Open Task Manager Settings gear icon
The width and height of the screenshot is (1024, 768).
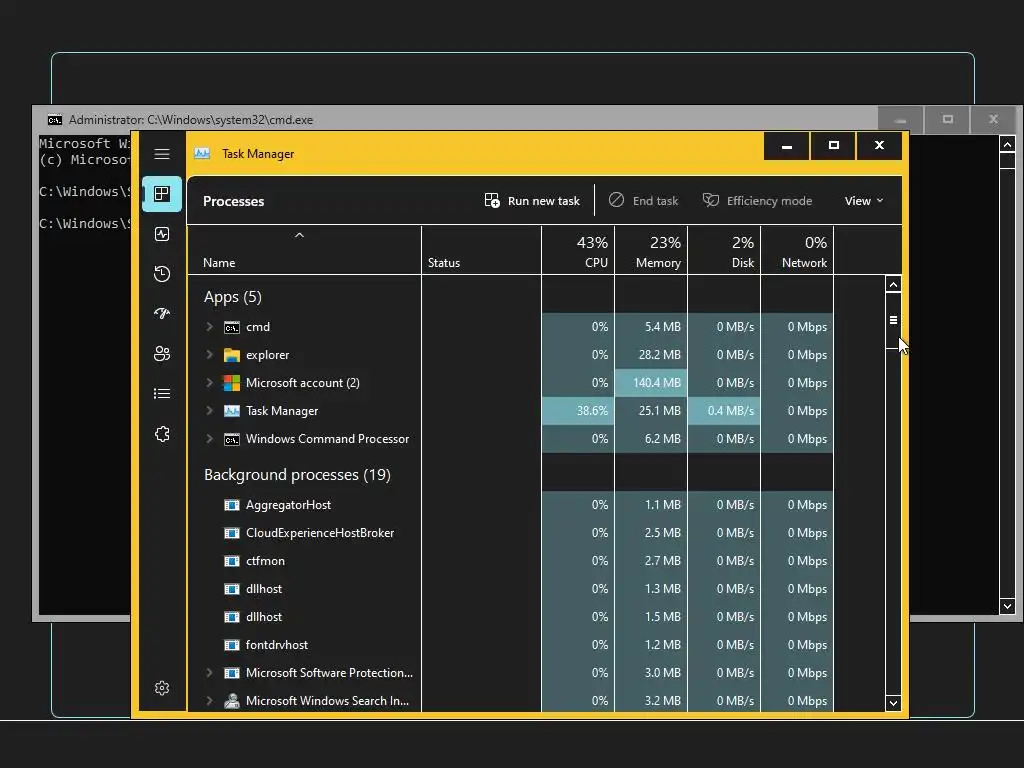[x=162, y=688]
